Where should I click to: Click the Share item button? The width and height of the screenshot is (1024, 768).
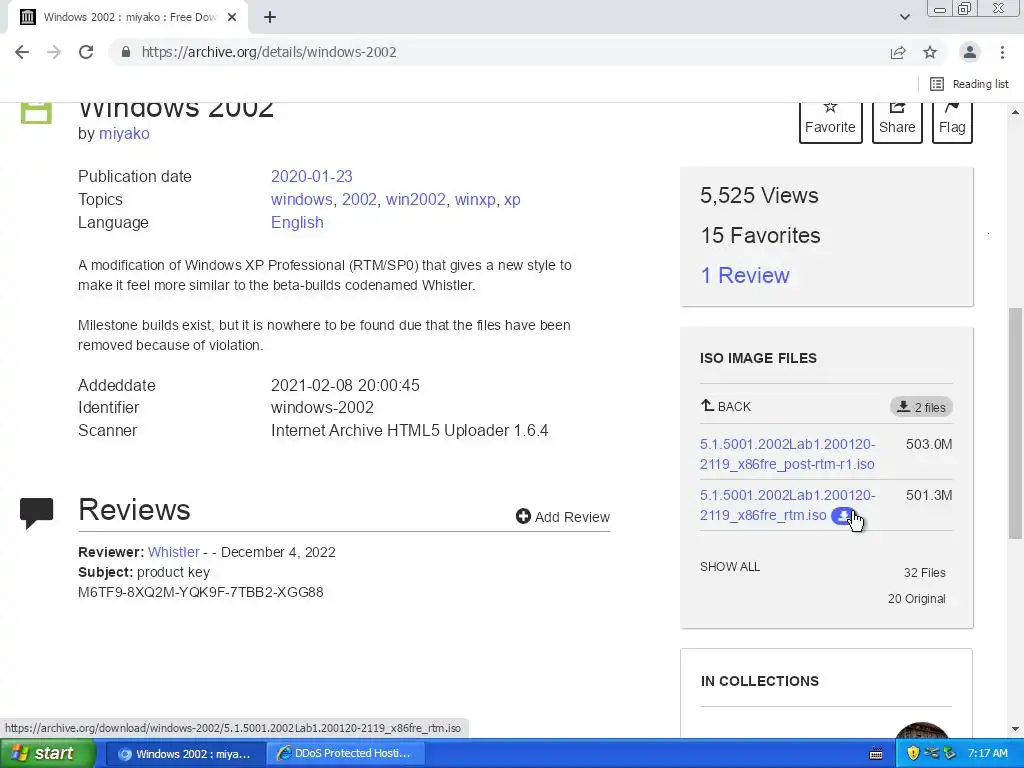[897, 121]
